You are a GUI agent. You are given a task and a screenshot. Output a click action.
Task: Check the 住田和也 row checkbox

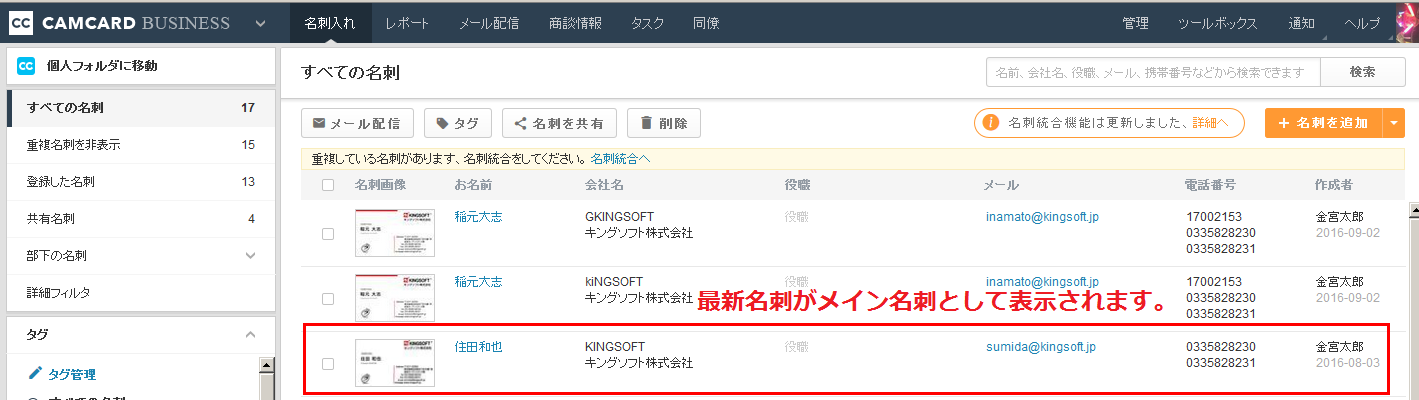click(x=328, y=364)
